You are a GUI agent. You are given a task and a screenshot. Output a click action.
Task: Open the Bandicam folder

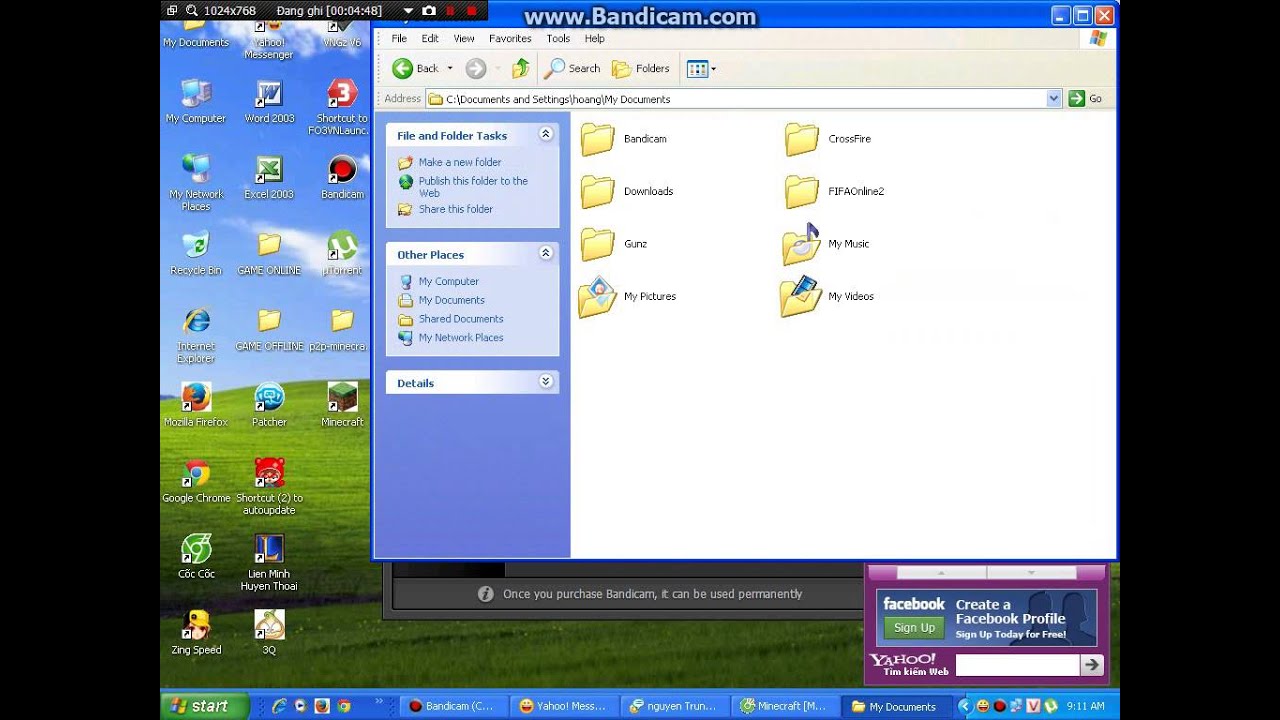(x=623, y=139)
